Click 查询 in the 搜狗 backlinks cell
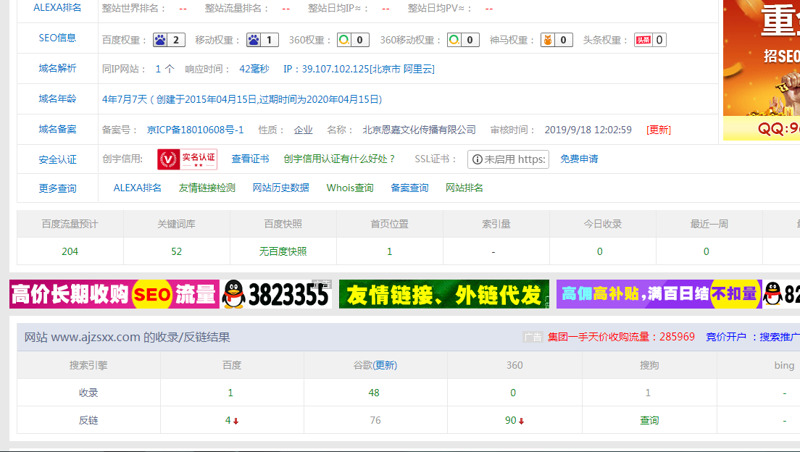 tap(649, 421)
